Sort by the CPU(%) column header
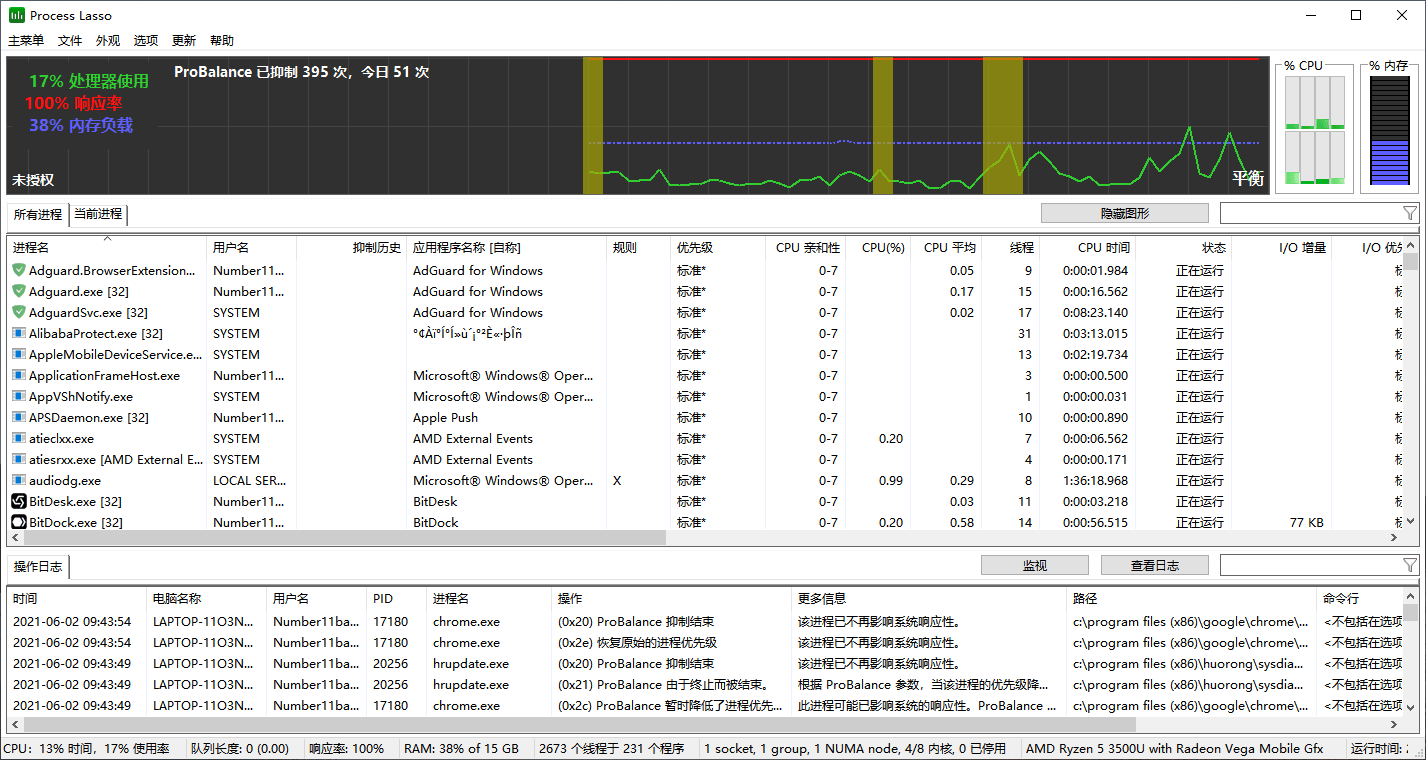Screen dimensions: 1426x760 tap(882, 248)
